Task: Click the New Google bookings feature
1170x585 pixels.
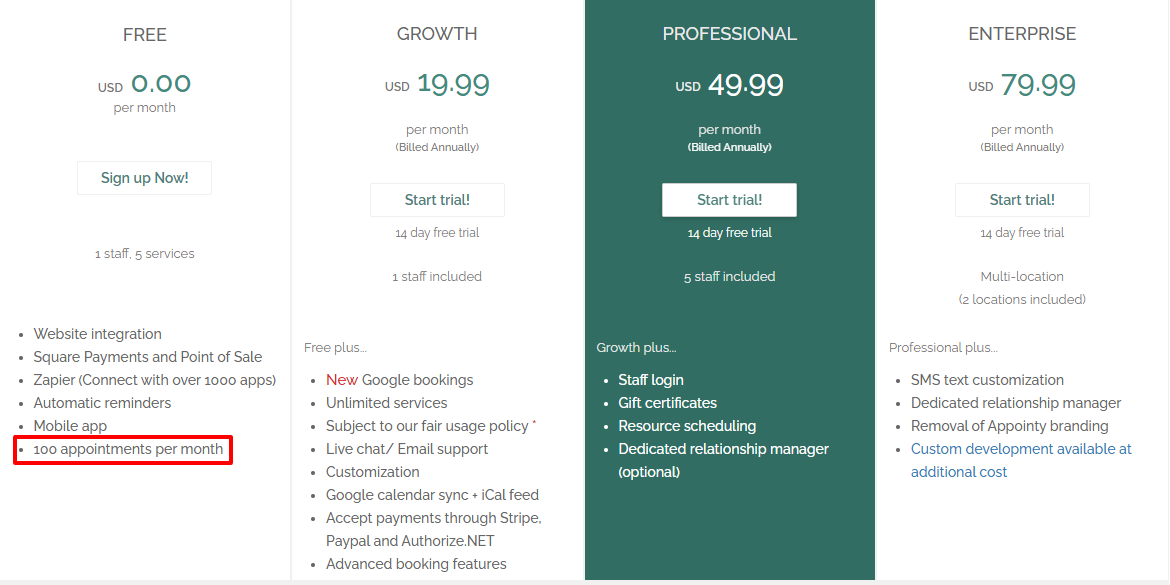Action: 399,379
